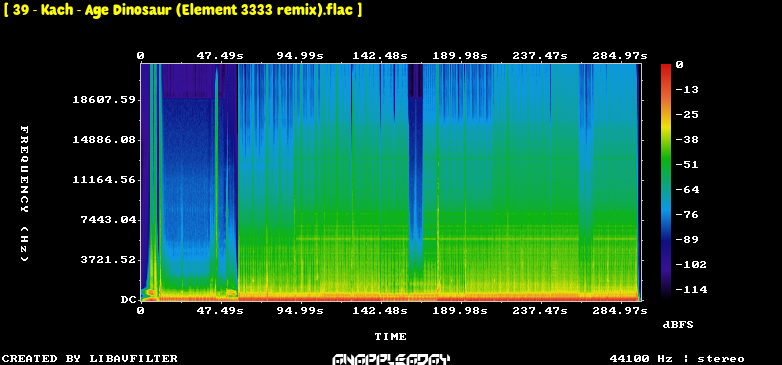The width and height of the screenshot is (782, 365).
Task: Click the vertical FREQUENCY (Hz) axis title
Action: coord(24,193)
